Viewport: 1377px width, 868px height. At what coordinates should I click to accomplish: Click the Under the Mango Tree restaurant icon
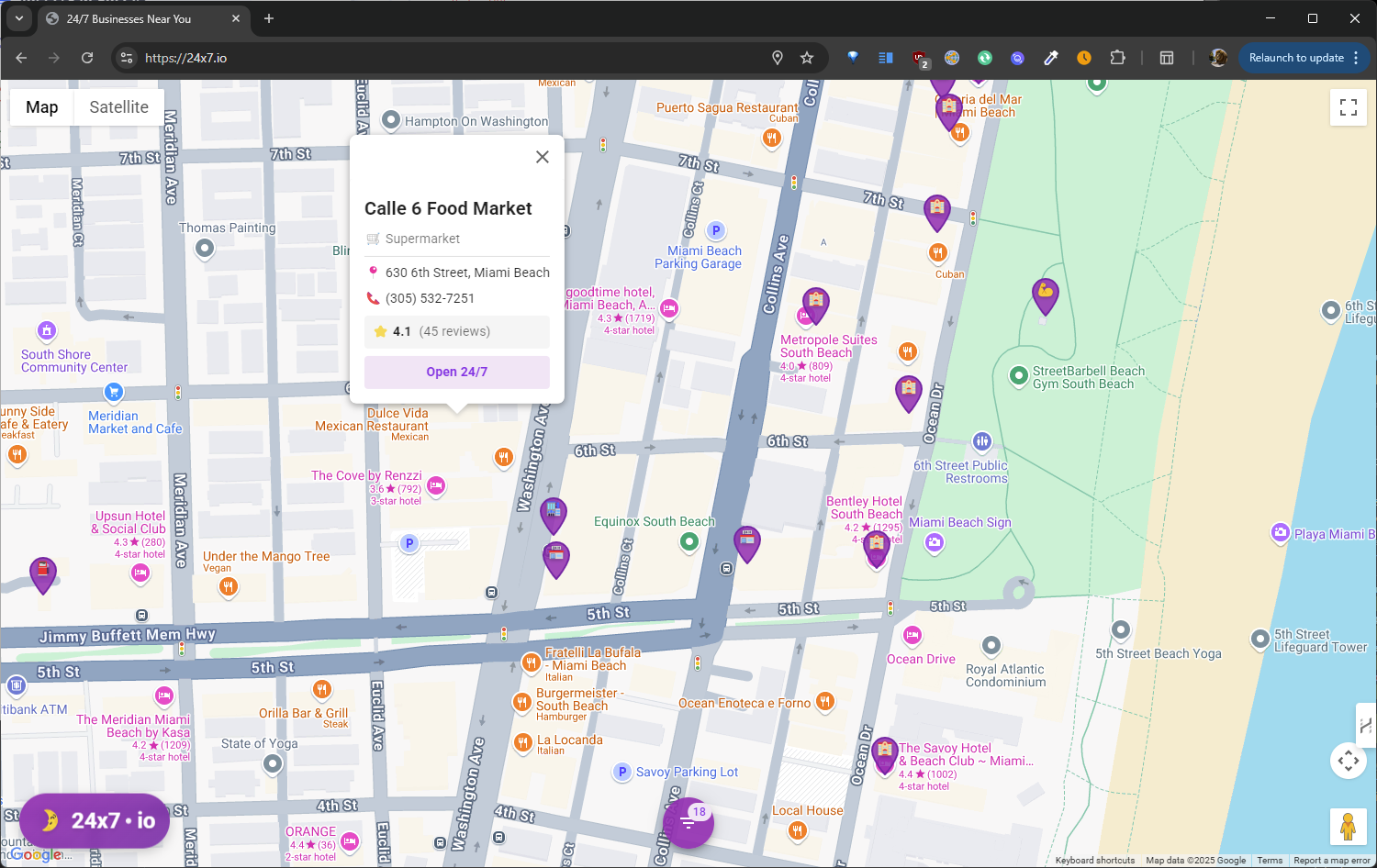point(229,586)
